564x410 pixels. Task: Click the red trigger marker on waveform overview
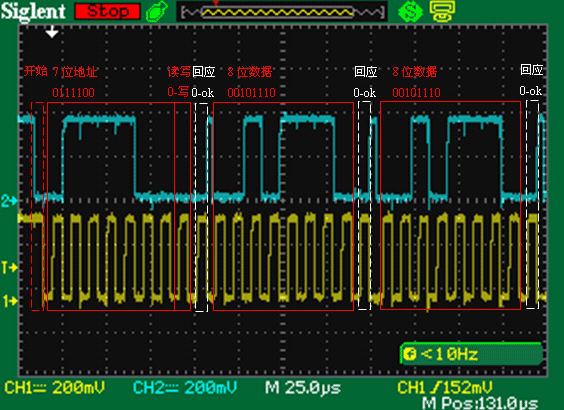click(215, 4)
